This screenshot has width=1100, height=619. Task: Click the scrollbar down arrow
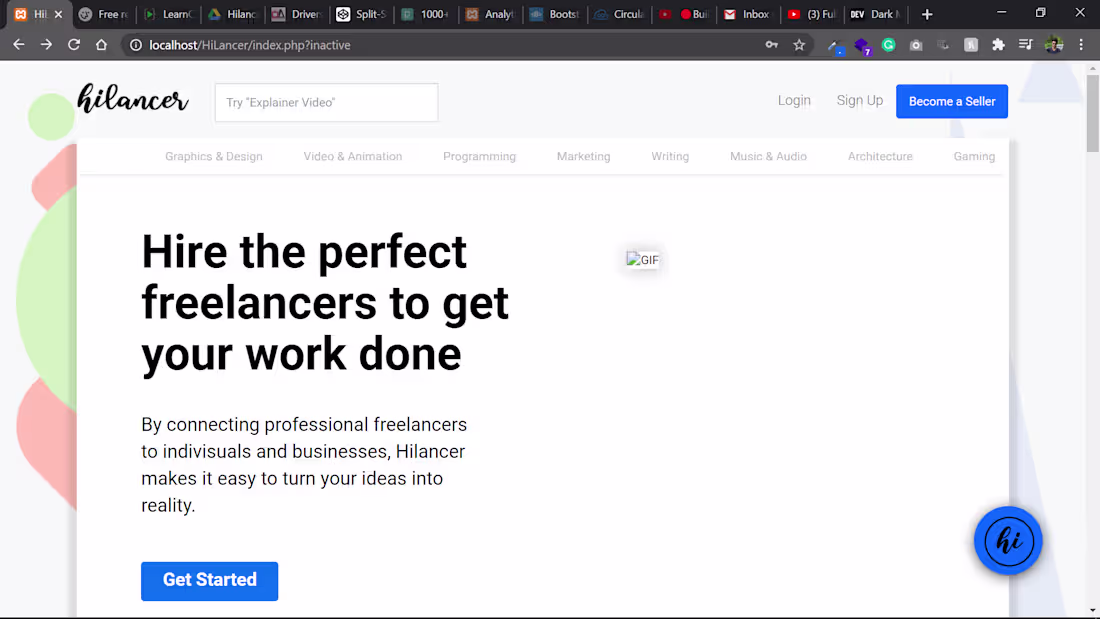point(1092,611)
